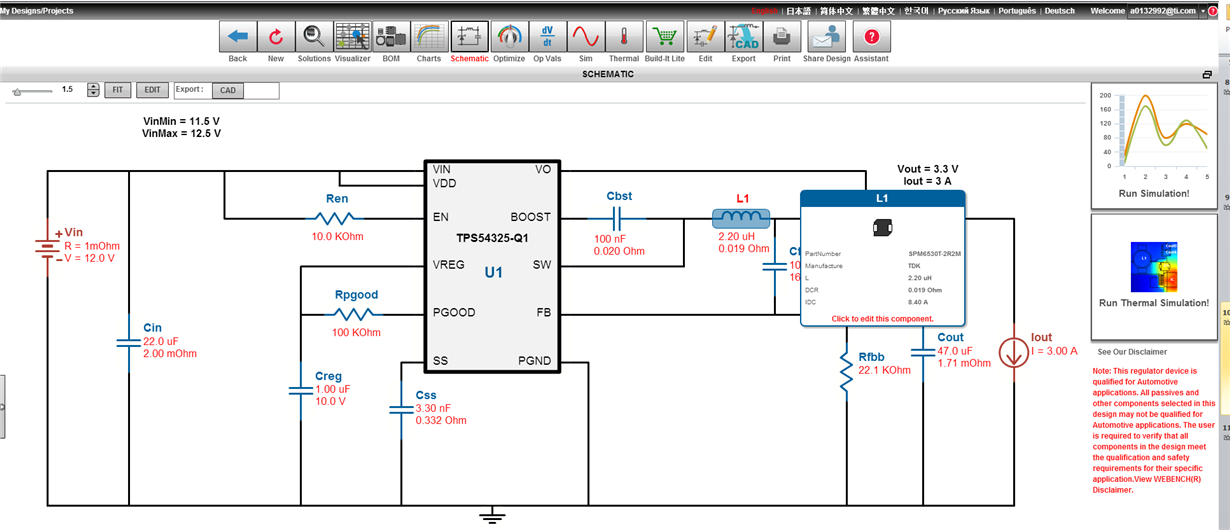Restore the Schematic panel window size
Screen dimensions: 1230x530
(1207, 74)
